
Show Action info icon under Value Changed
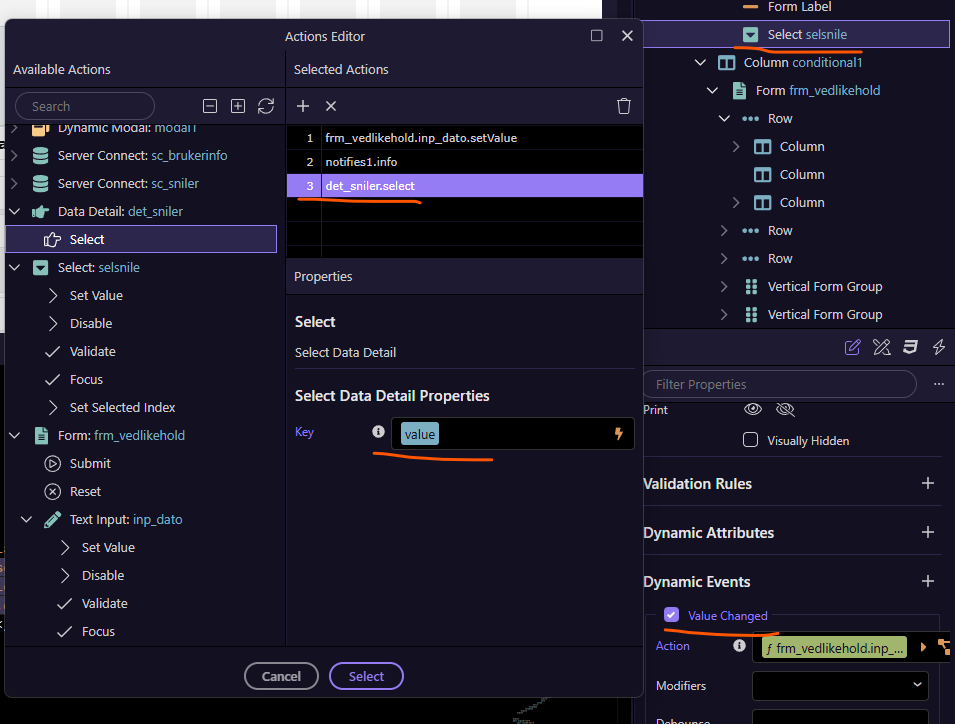pyautogui.click(x=739, y=645)
